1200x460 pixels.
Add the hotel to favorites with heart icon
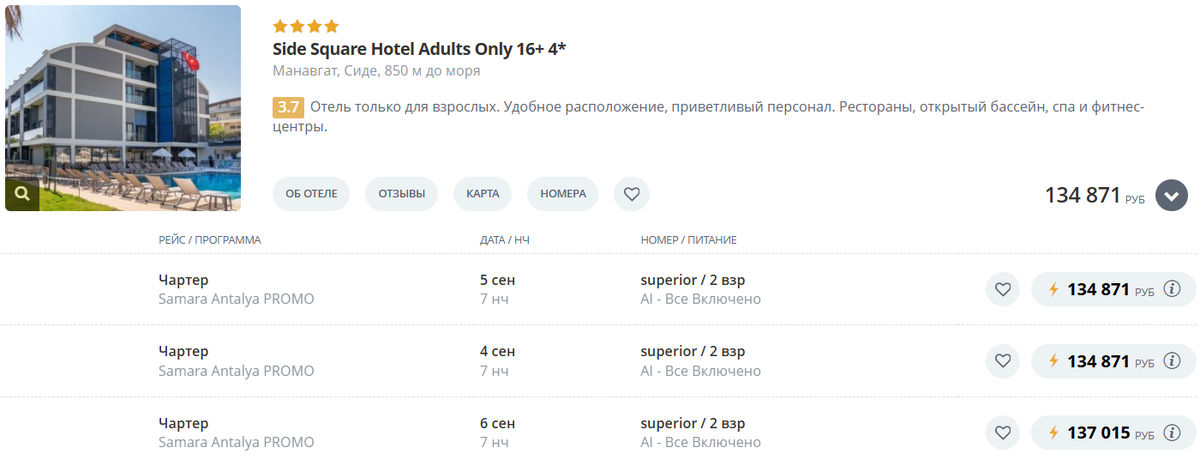tap(631, 194)
